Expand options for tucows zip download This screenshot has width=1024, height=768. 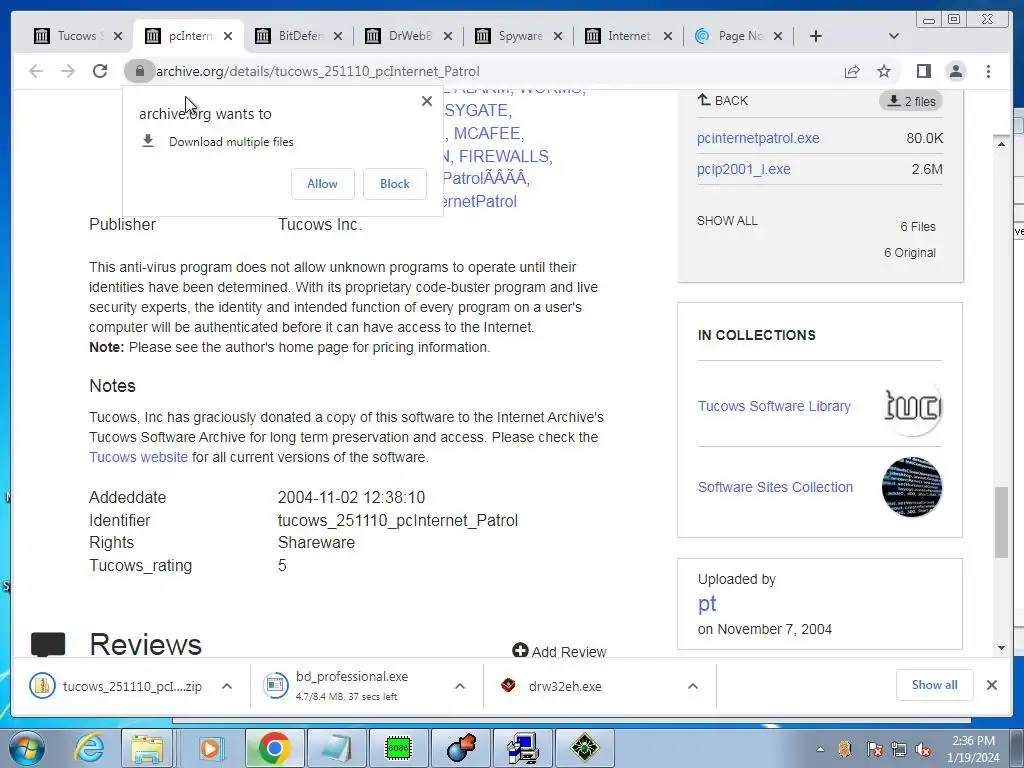(x=227, y=686)
